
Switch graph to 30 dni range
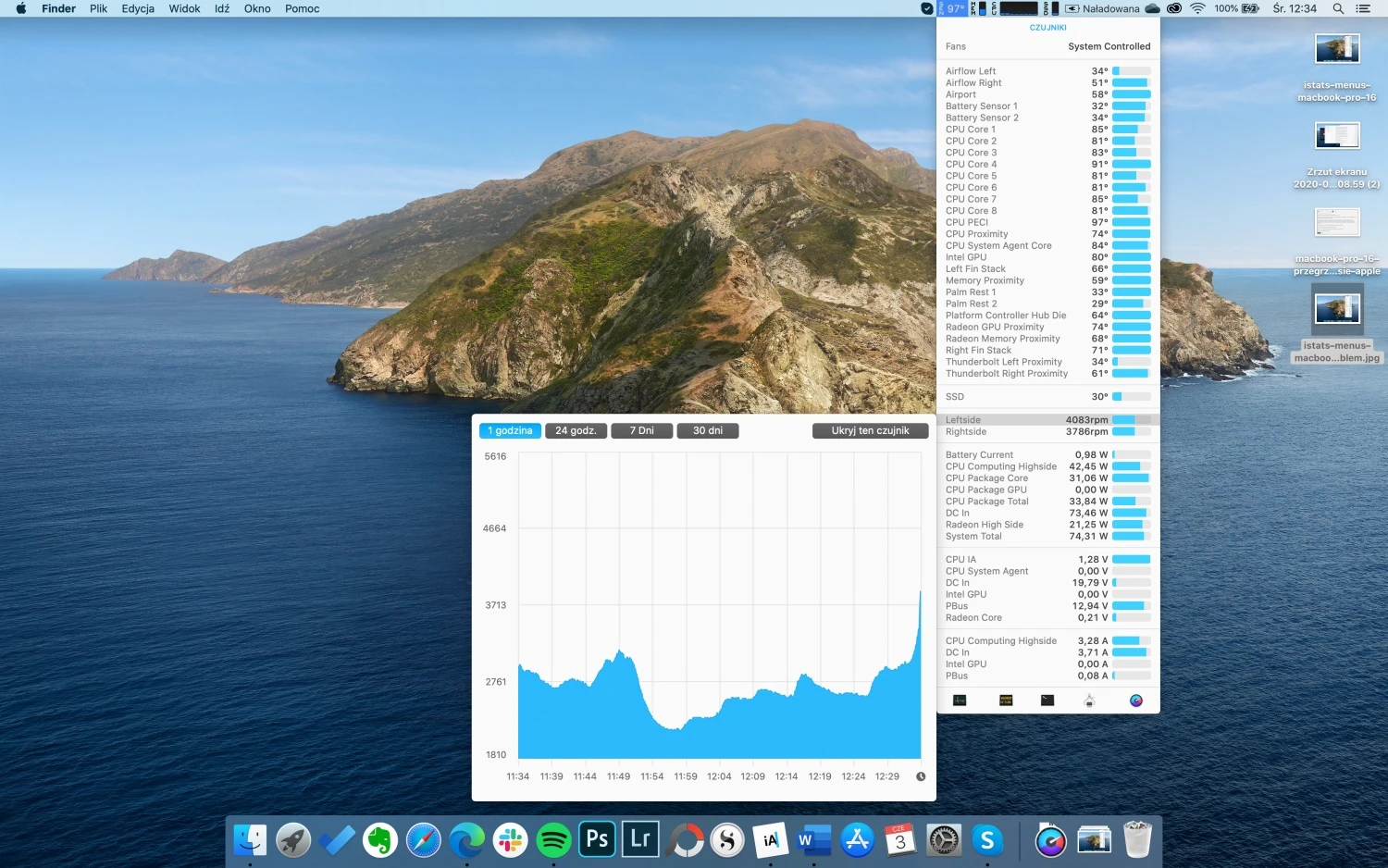tap(708, 430)
